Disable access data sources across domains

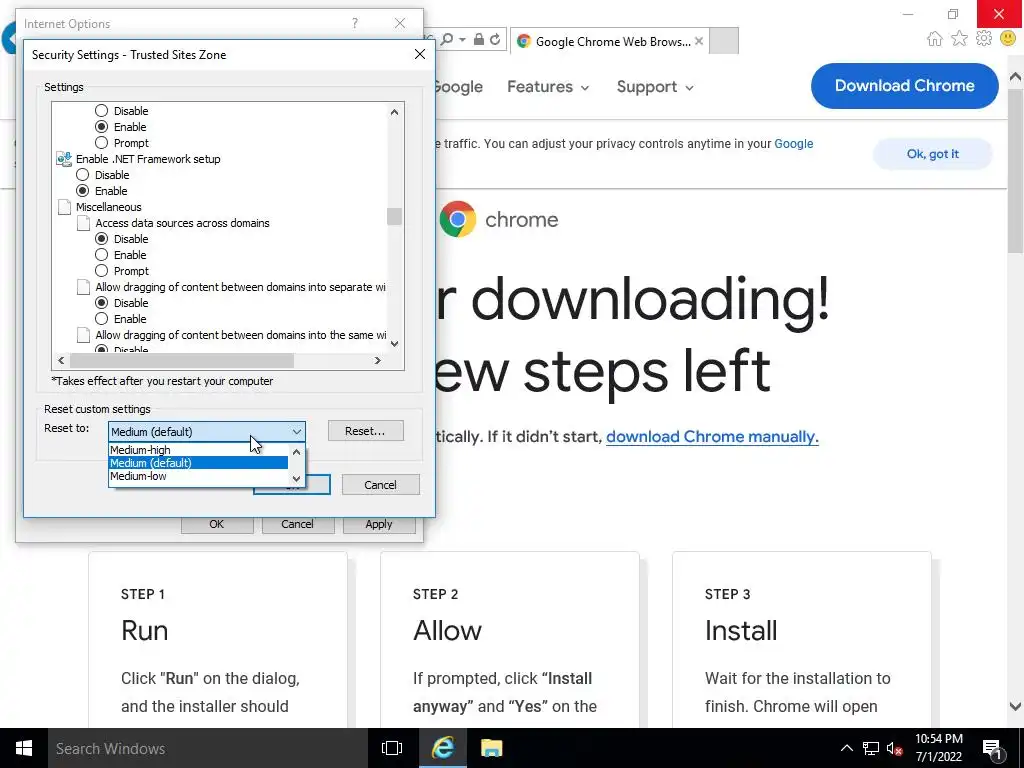pyautogui.click(x=101, y=238)
